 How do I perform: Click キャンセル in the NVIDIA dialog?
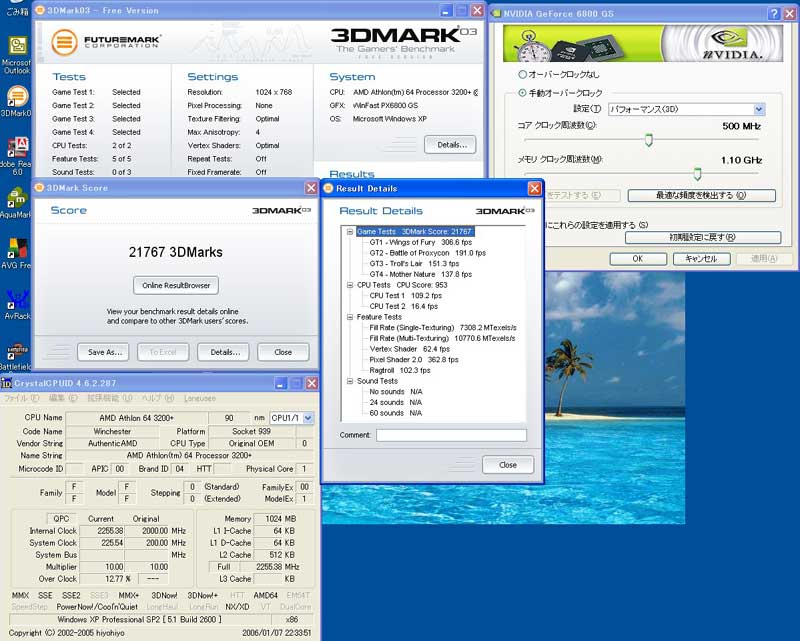coord(702,259)
